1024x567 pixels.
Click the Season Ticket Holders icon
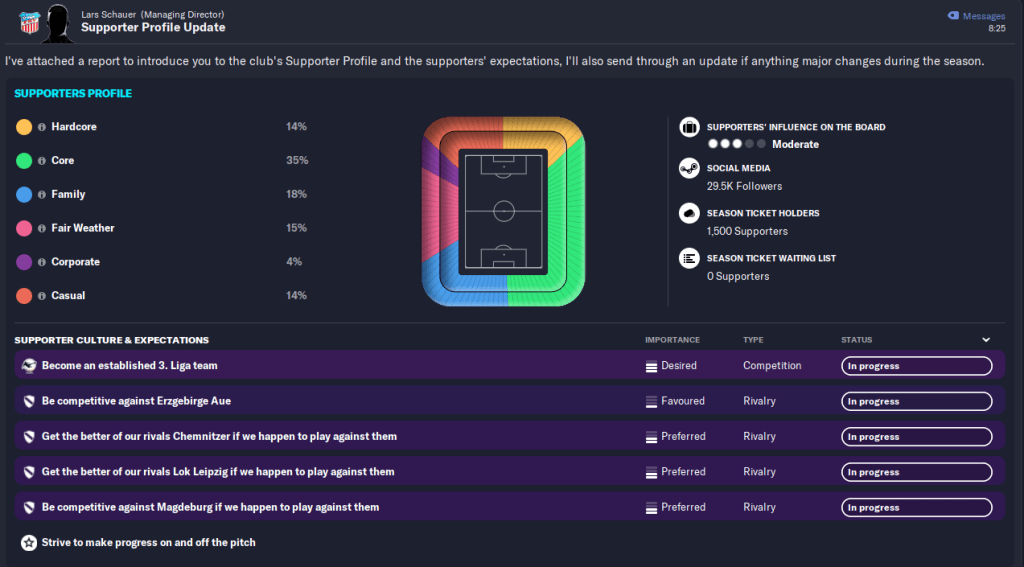(689, 213)
